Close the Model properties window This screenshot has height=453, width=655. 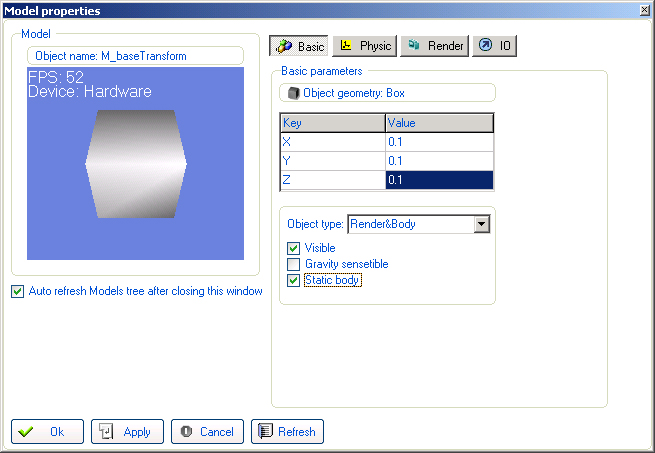point(642,10)
